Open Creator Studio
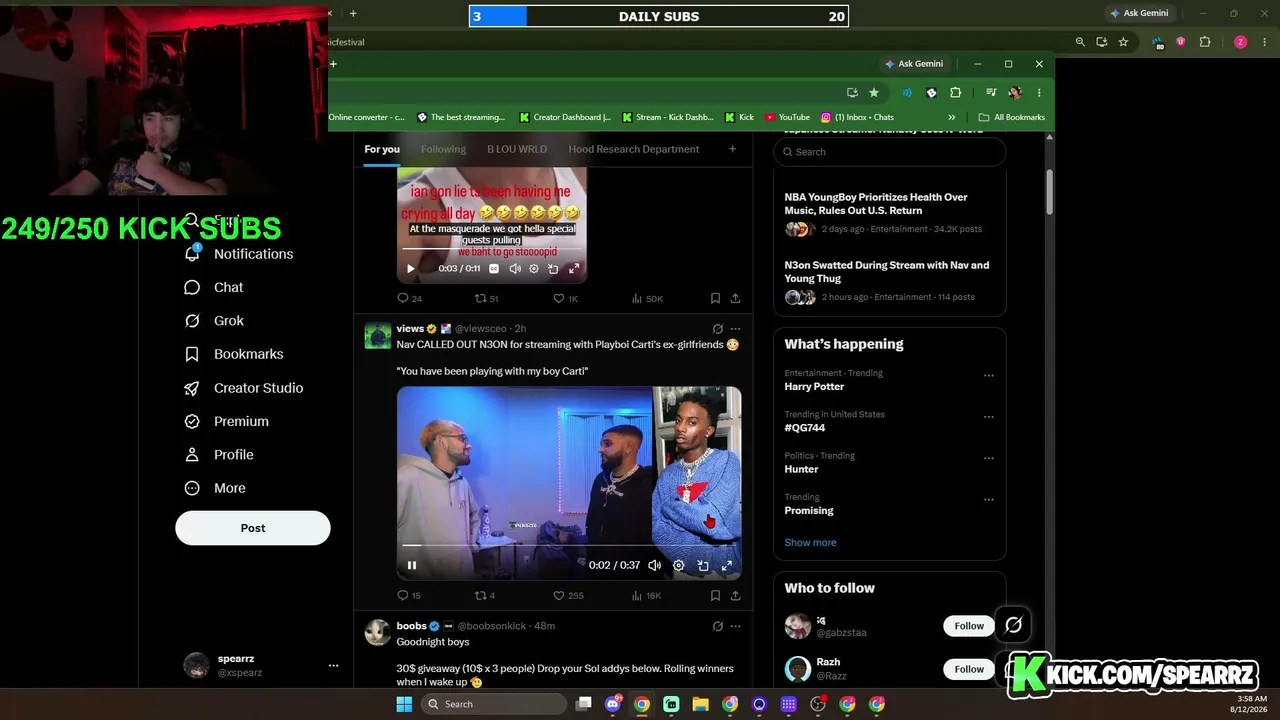The height and width of the screenshot is (720, 1280). (x=244, y=388)
